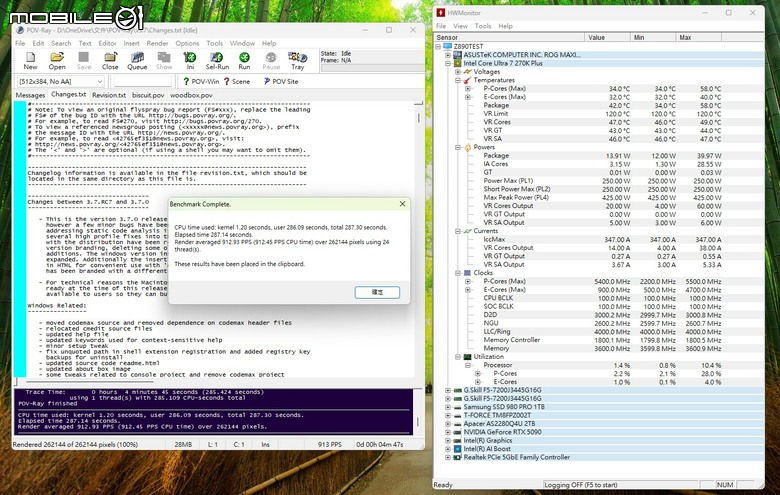Viewport: 780px width, 495px height.
Task: Close the Benchmark Complete dialog with X
Action: click(402, 204)
